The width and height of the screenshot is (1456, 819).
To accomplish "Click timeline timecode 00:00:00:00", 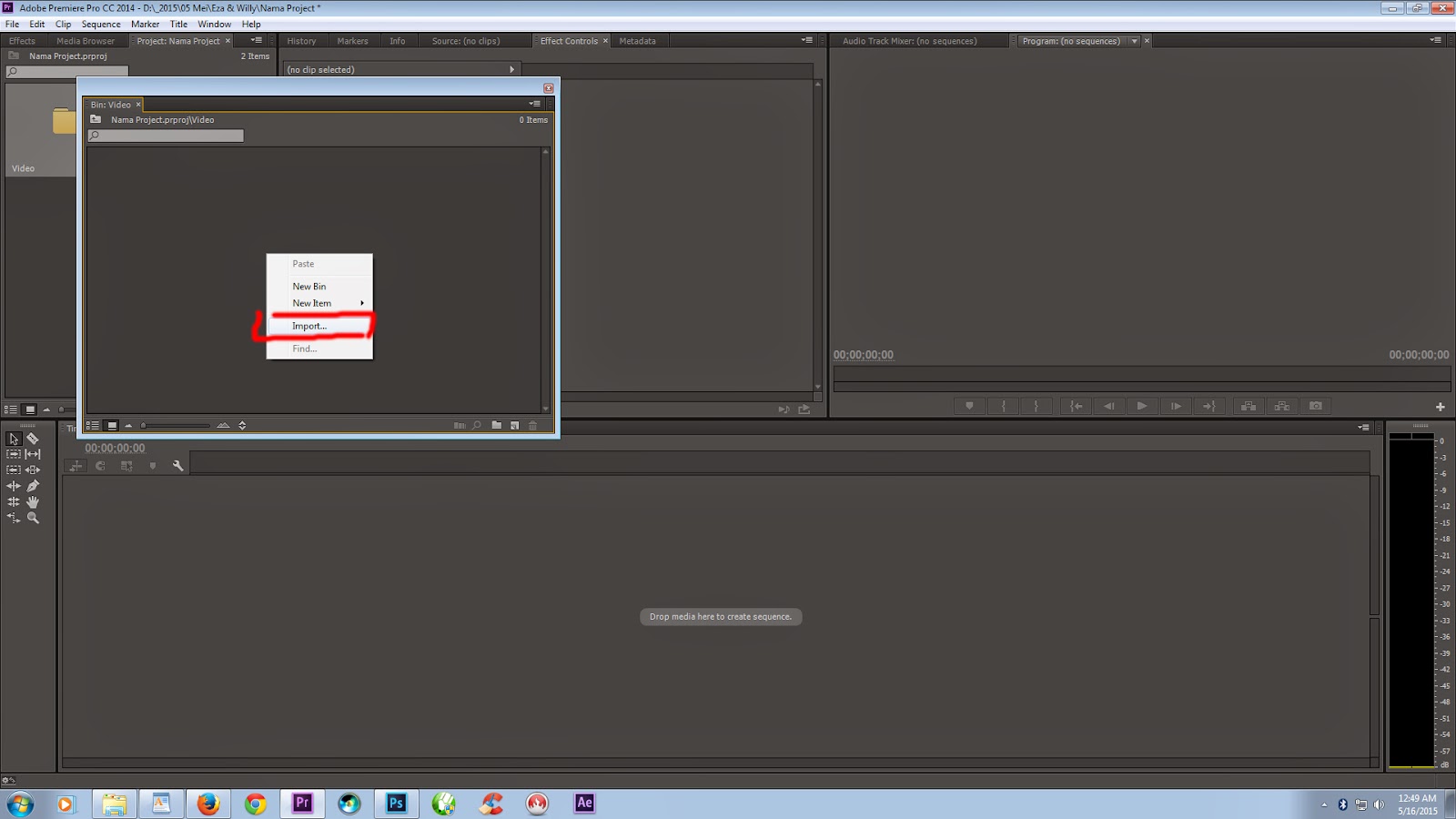I will coord(115,448).
